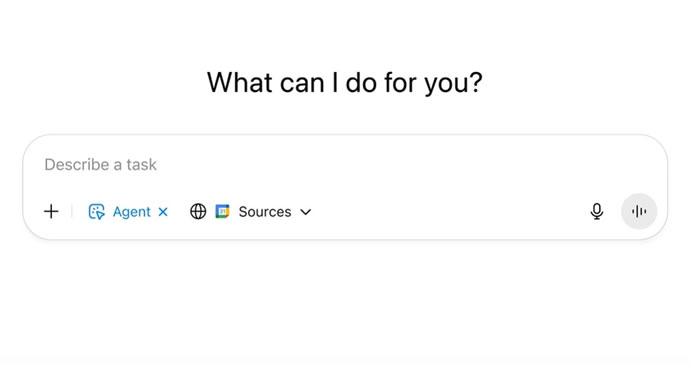Click the What can I do for you heading
Screen dimensions: 690x365
pyautogui.click(x=345, y=82)
